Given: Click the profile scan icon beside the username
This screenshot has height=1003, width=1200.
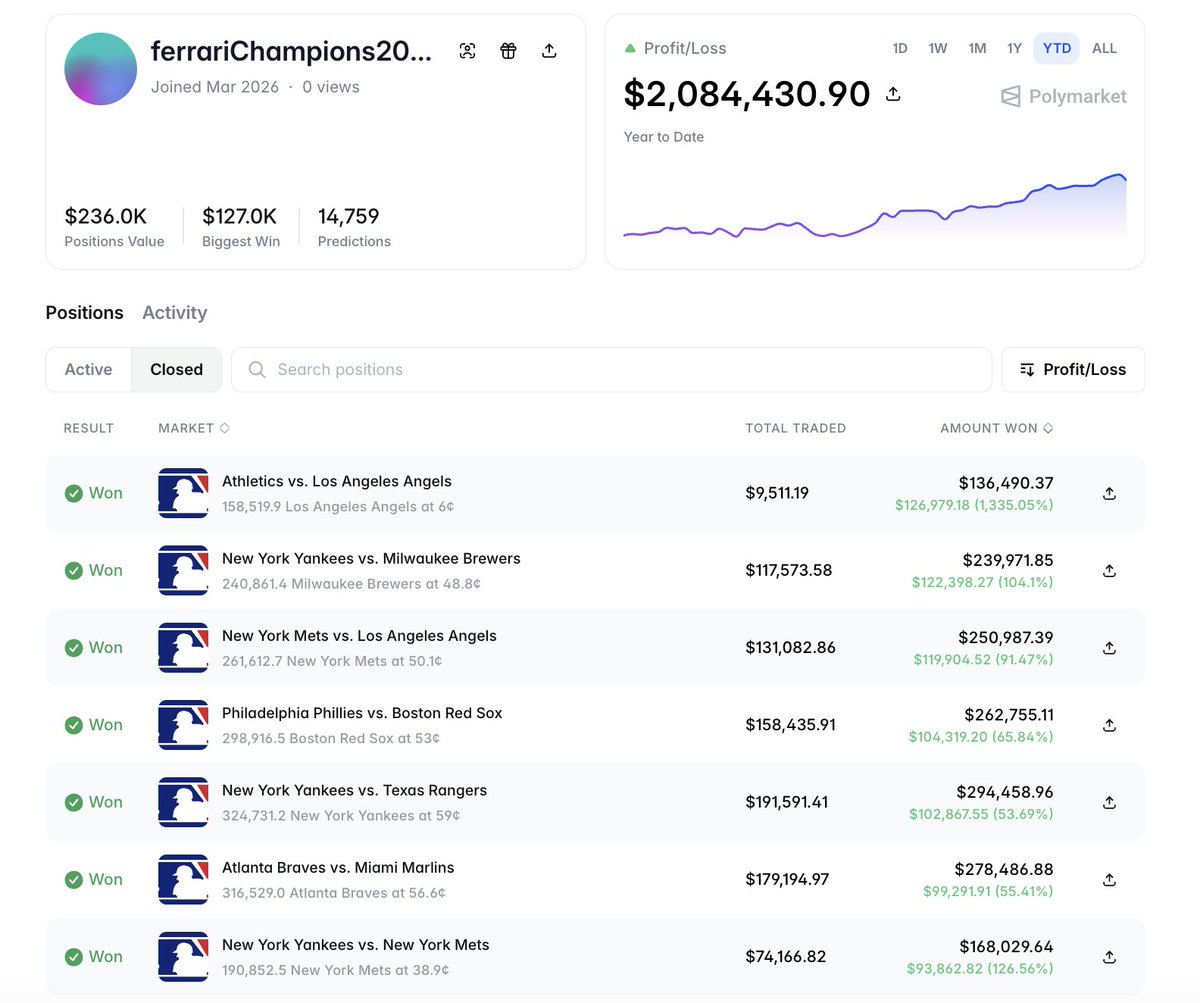Looking at the screenshot, I should pyautogui.click(x=467, y=51).
